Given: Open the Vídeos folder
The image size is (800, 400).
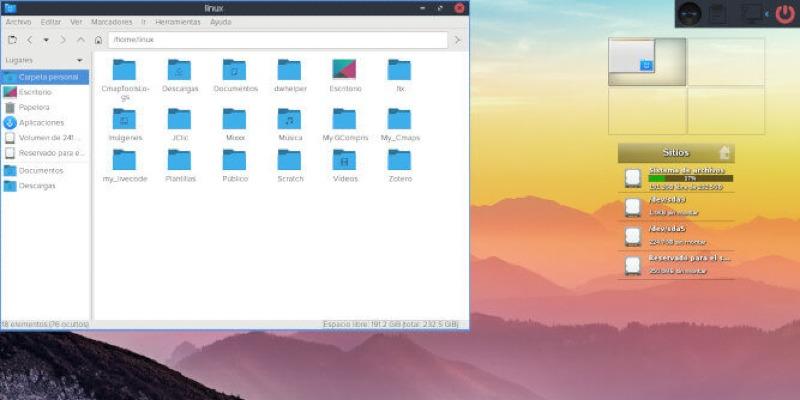Looking at the screenshot, I should pyautogui.click(x=344, y=161).
